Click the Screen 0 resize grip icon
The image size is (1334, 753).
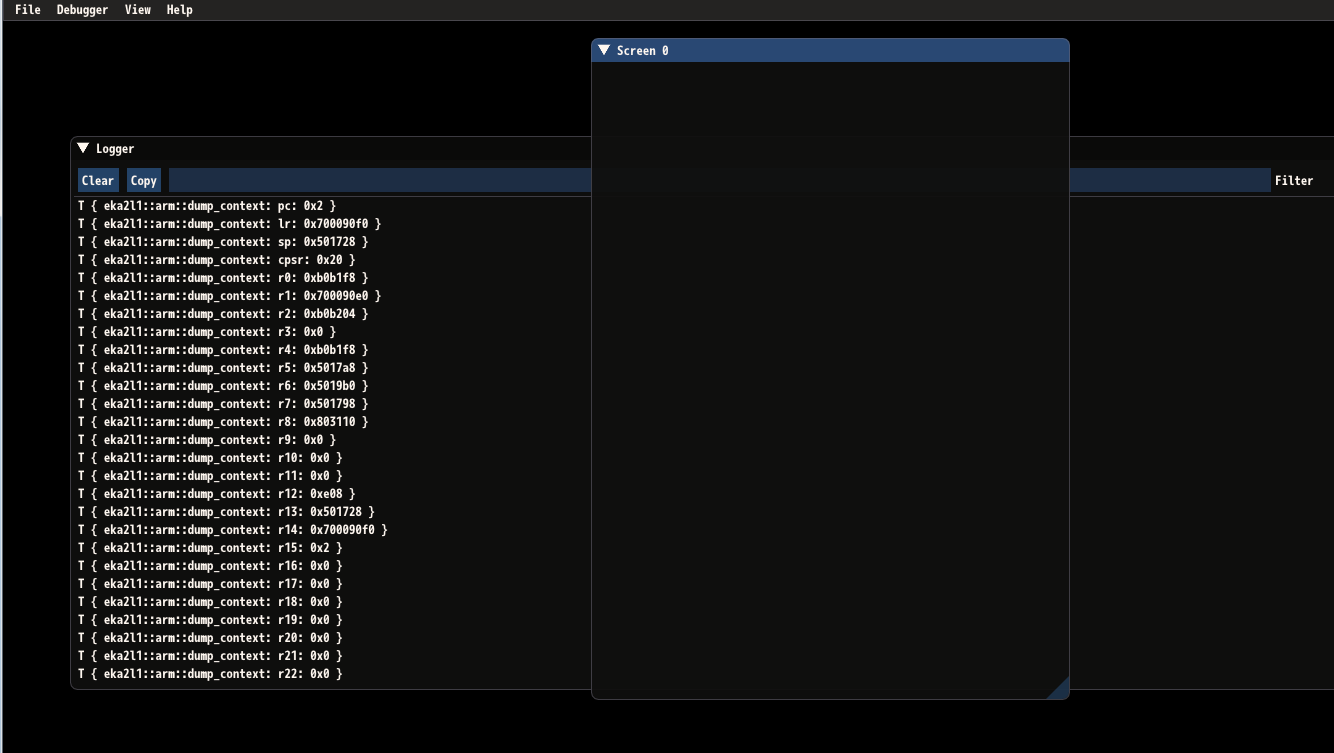(x=1060, y=689)
